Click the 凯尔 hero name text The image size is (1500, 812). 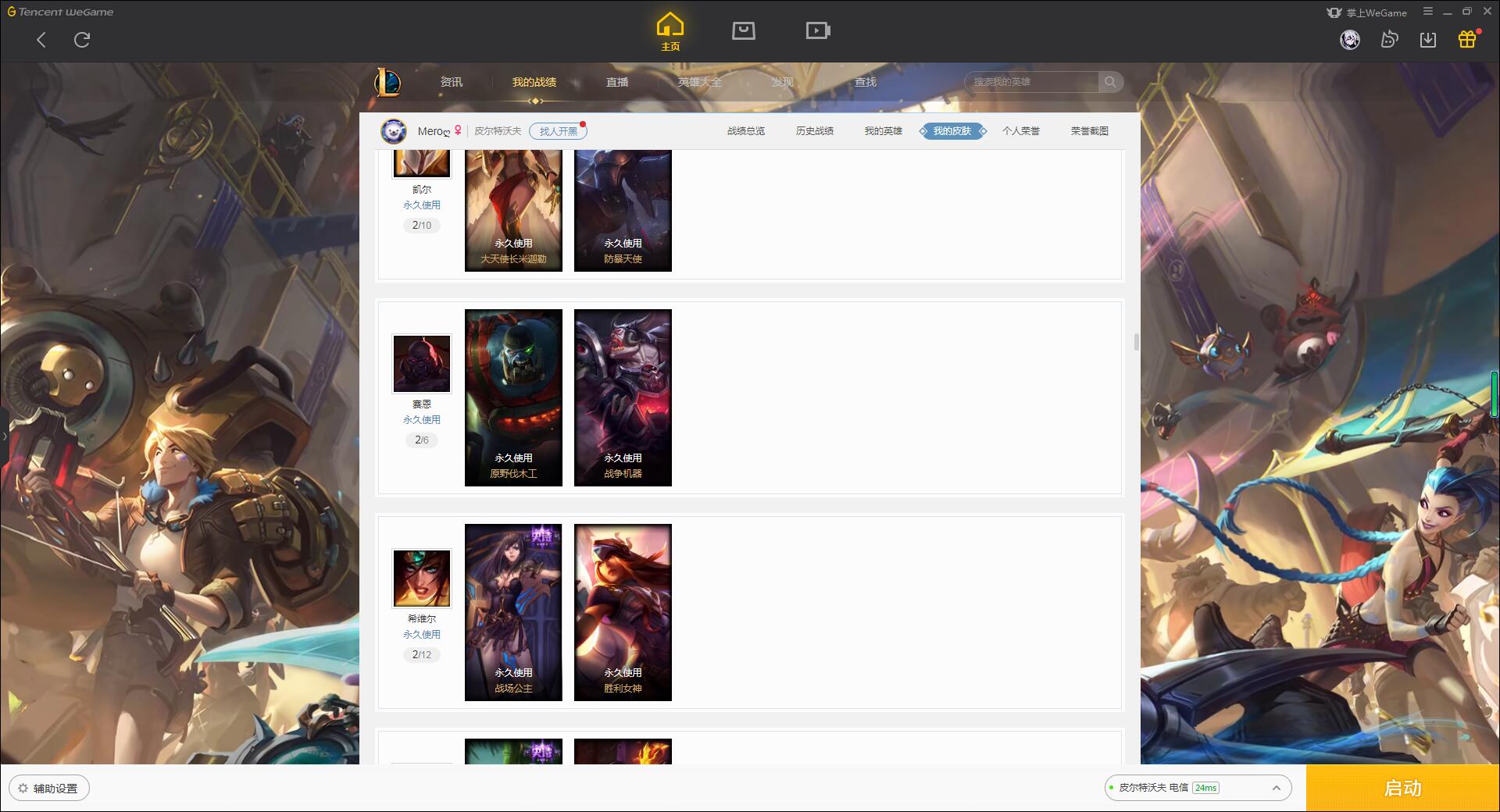422,190
